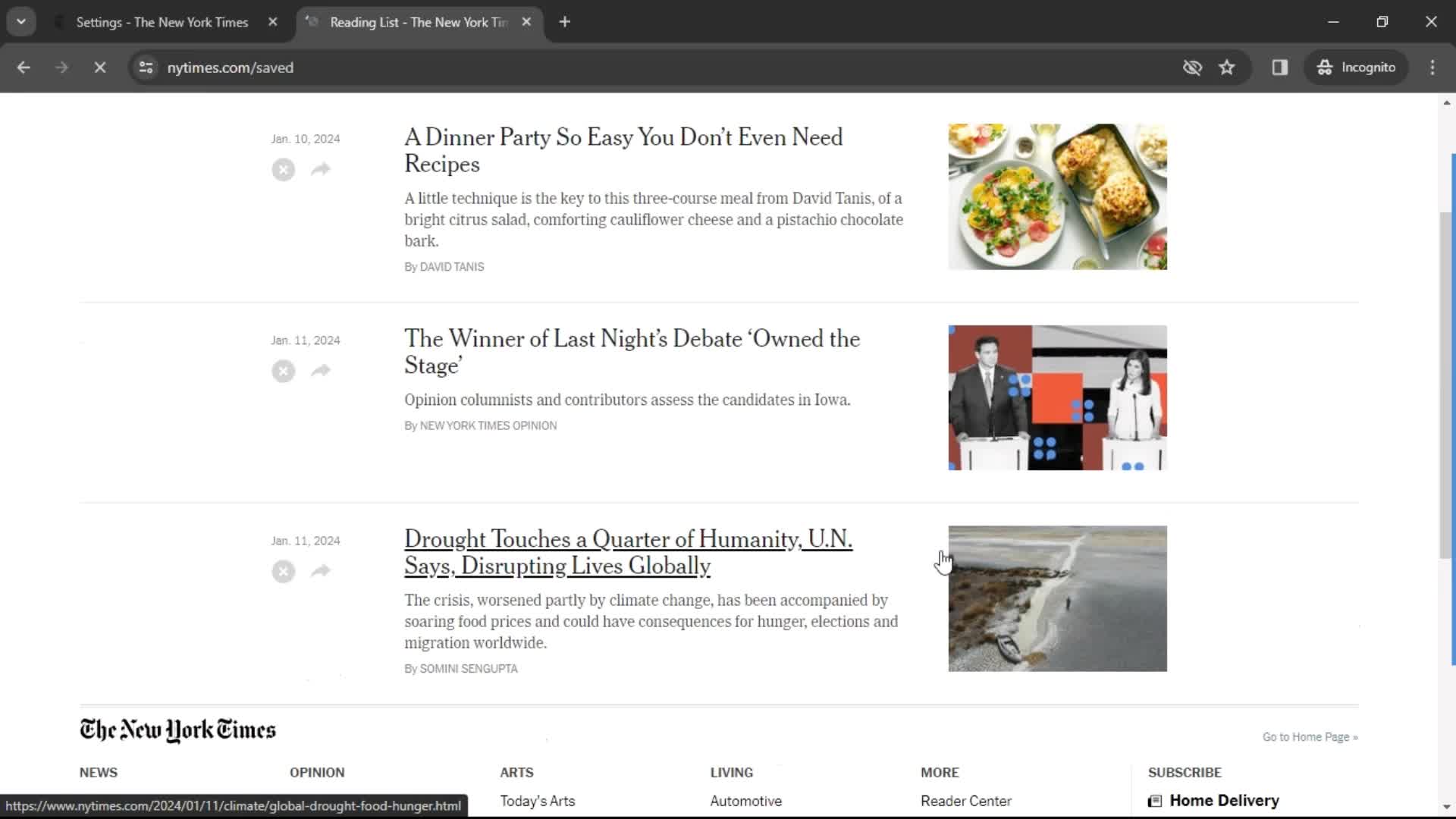
Task: Click the share icon for dinner party article
Action: pos(320,168)
